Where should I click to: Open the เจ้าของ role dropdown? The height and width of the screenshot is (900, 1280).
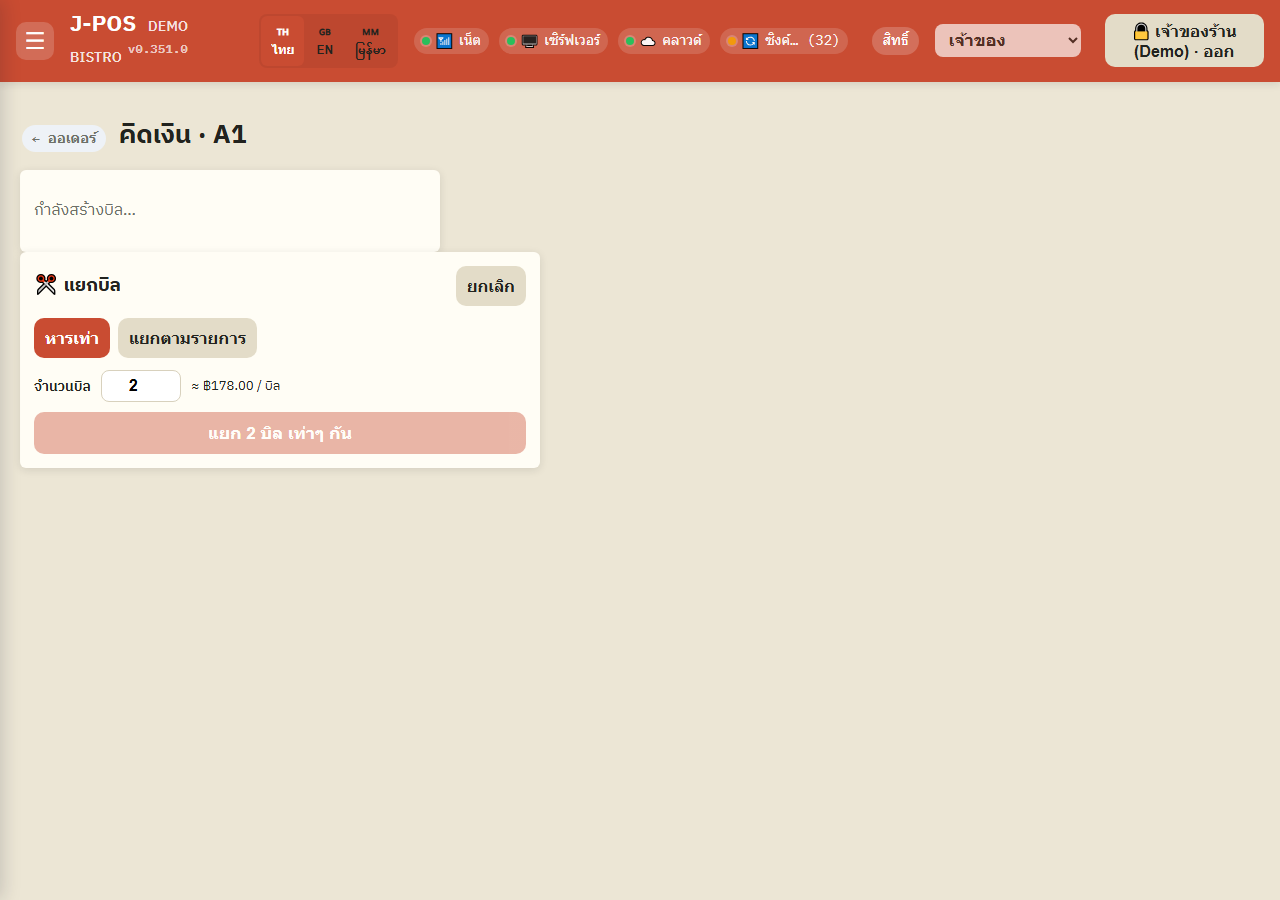coord(1008,41)
